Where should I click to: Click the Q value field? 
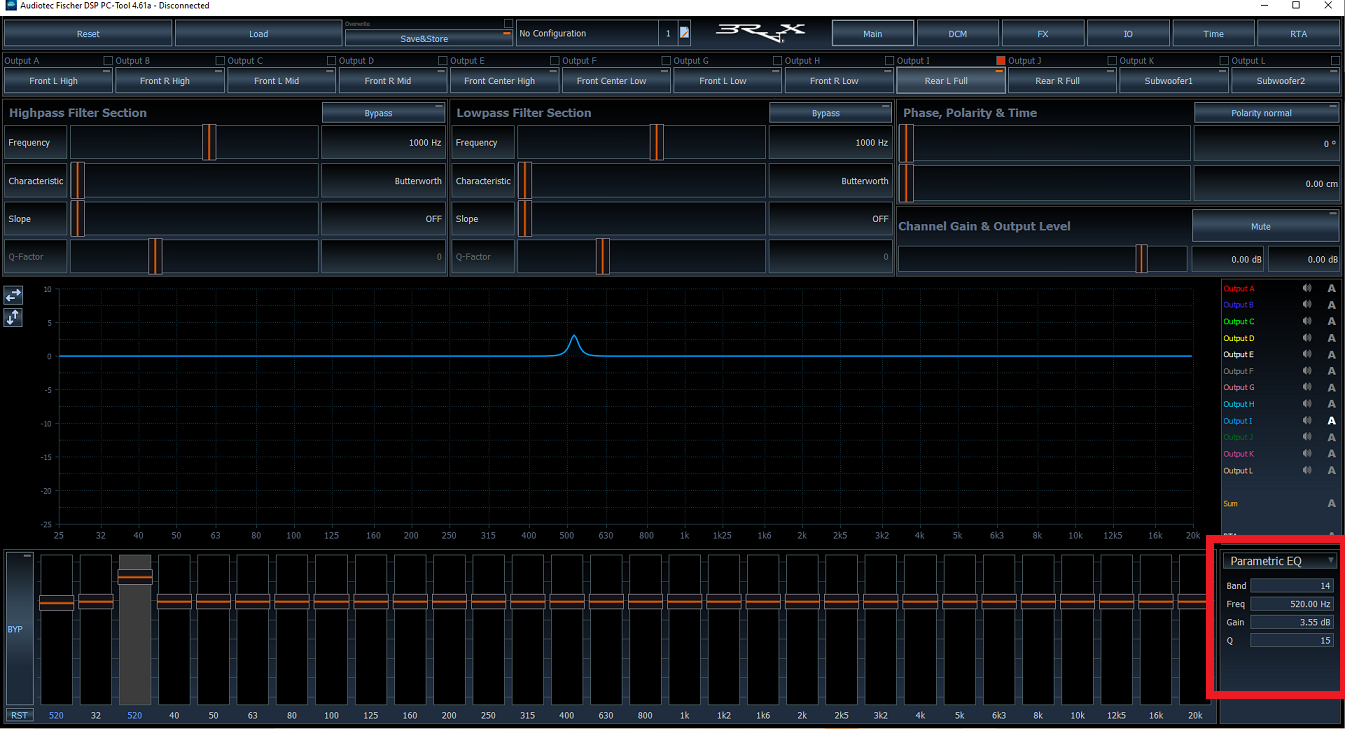coord(1292,640)
